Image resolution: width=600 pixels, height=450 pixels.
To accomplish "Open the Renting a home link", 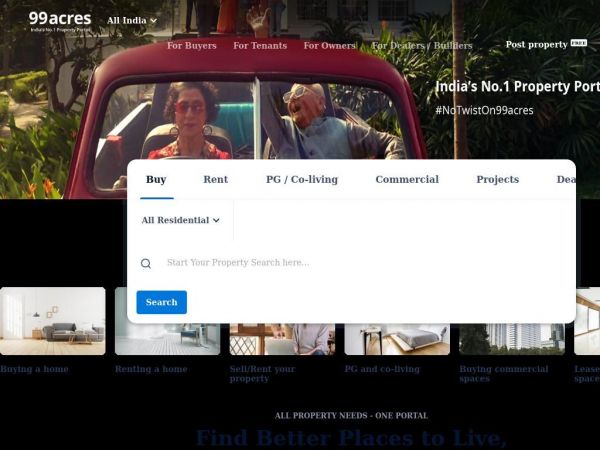I will (151, 369).
